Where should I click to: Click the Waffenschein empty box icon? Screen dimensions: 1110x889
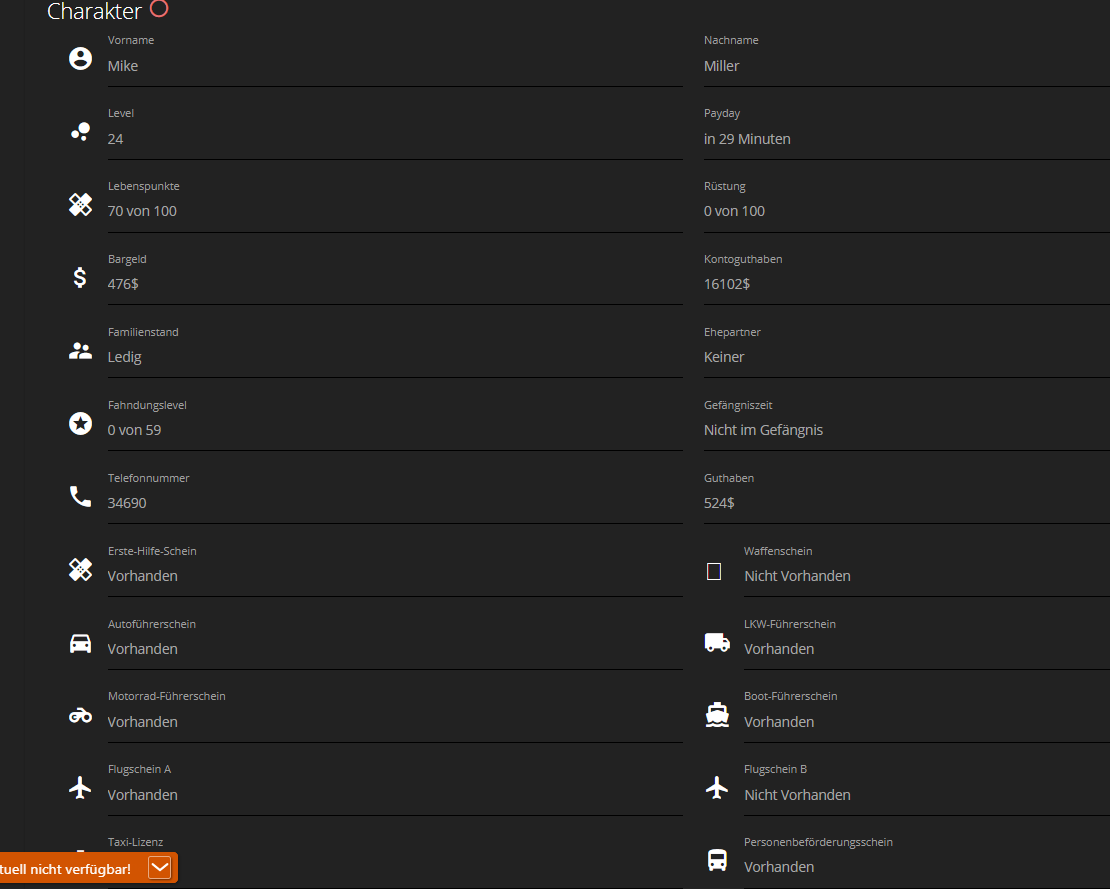click(714, 571)
